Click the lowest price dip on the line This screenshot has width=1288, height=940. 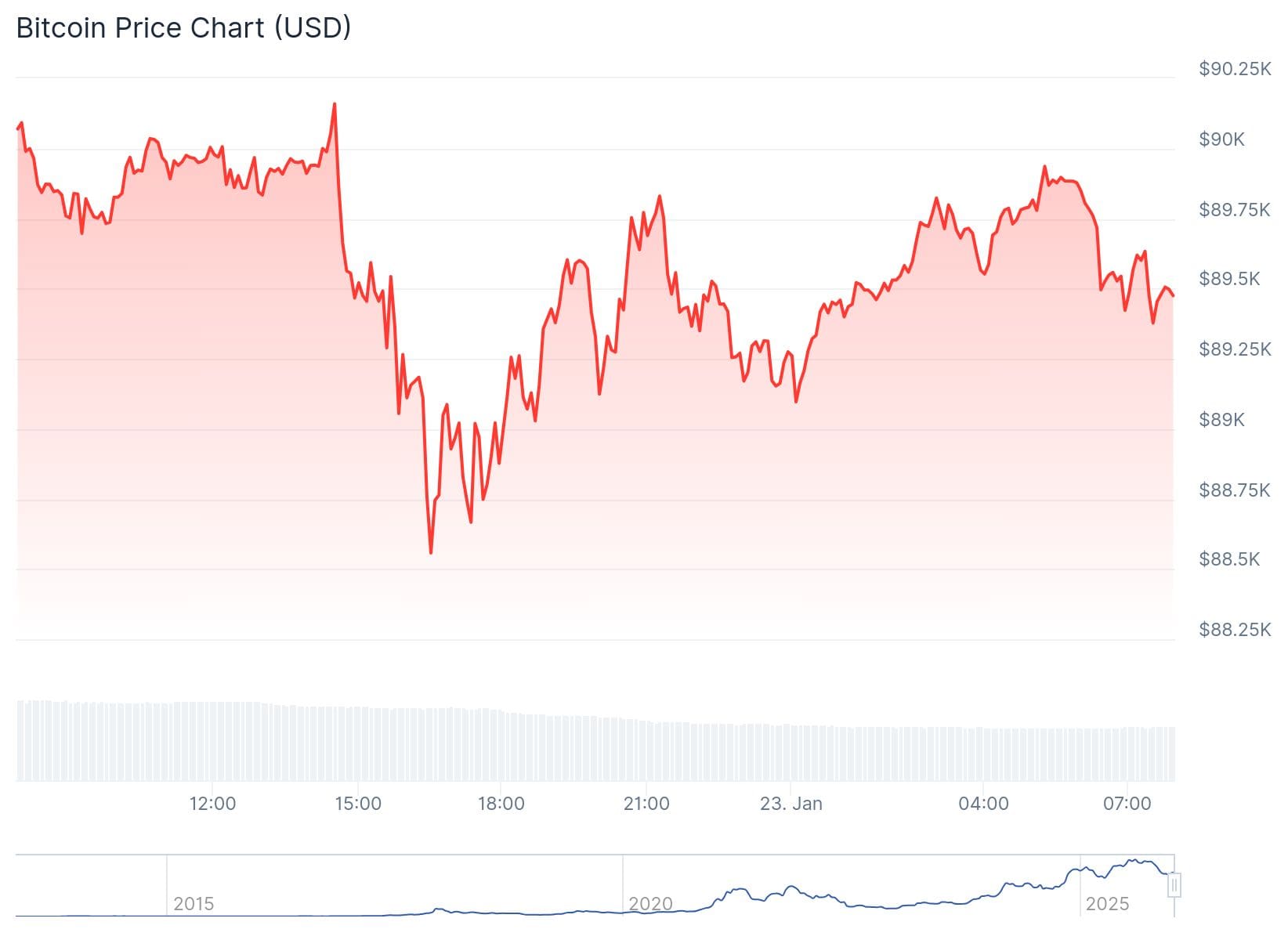431,552
